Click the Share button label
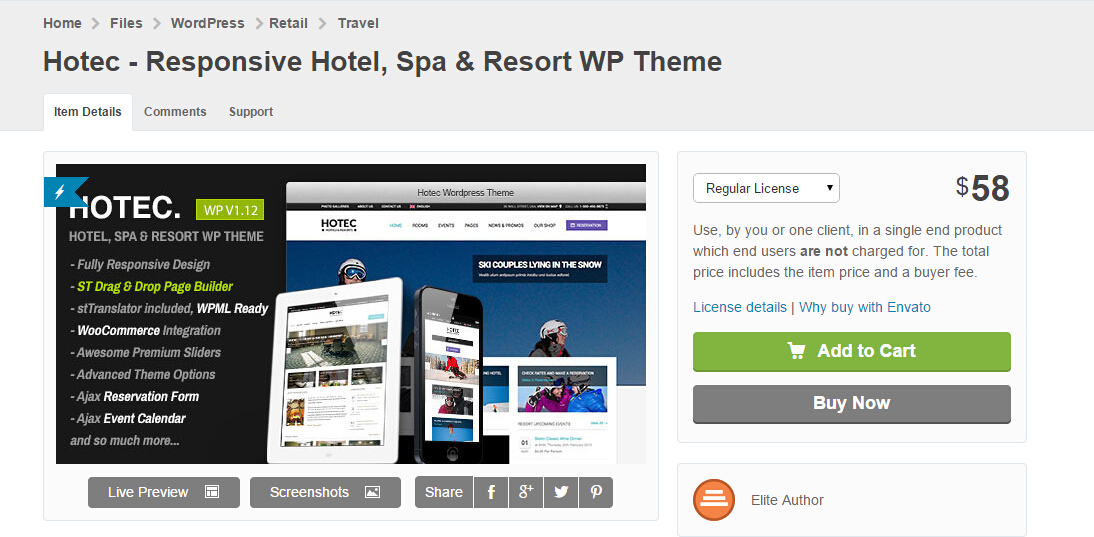The image size is (1094, 537). (444, 492)
